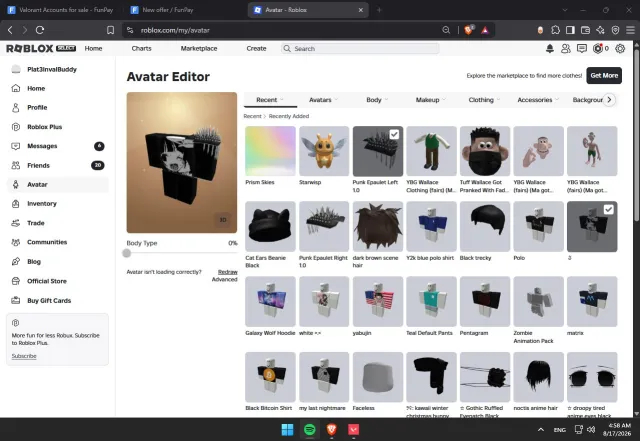Select the Starwisp item thumbnail
This screenshot has height=441, width=640.
(324, 151)
